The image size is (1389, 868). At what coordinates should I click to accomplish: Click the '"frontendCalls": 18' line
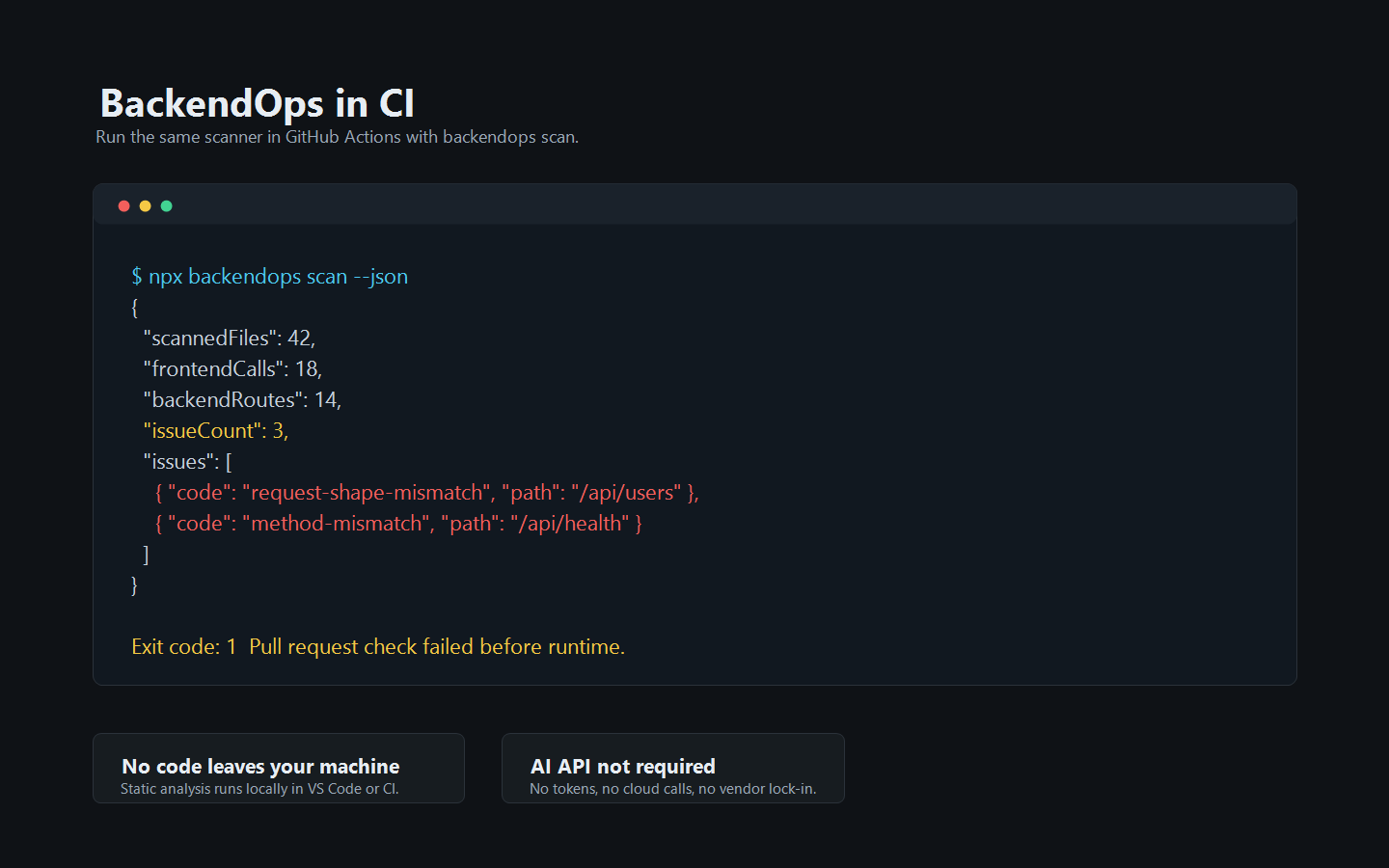[x=232, y=369]
